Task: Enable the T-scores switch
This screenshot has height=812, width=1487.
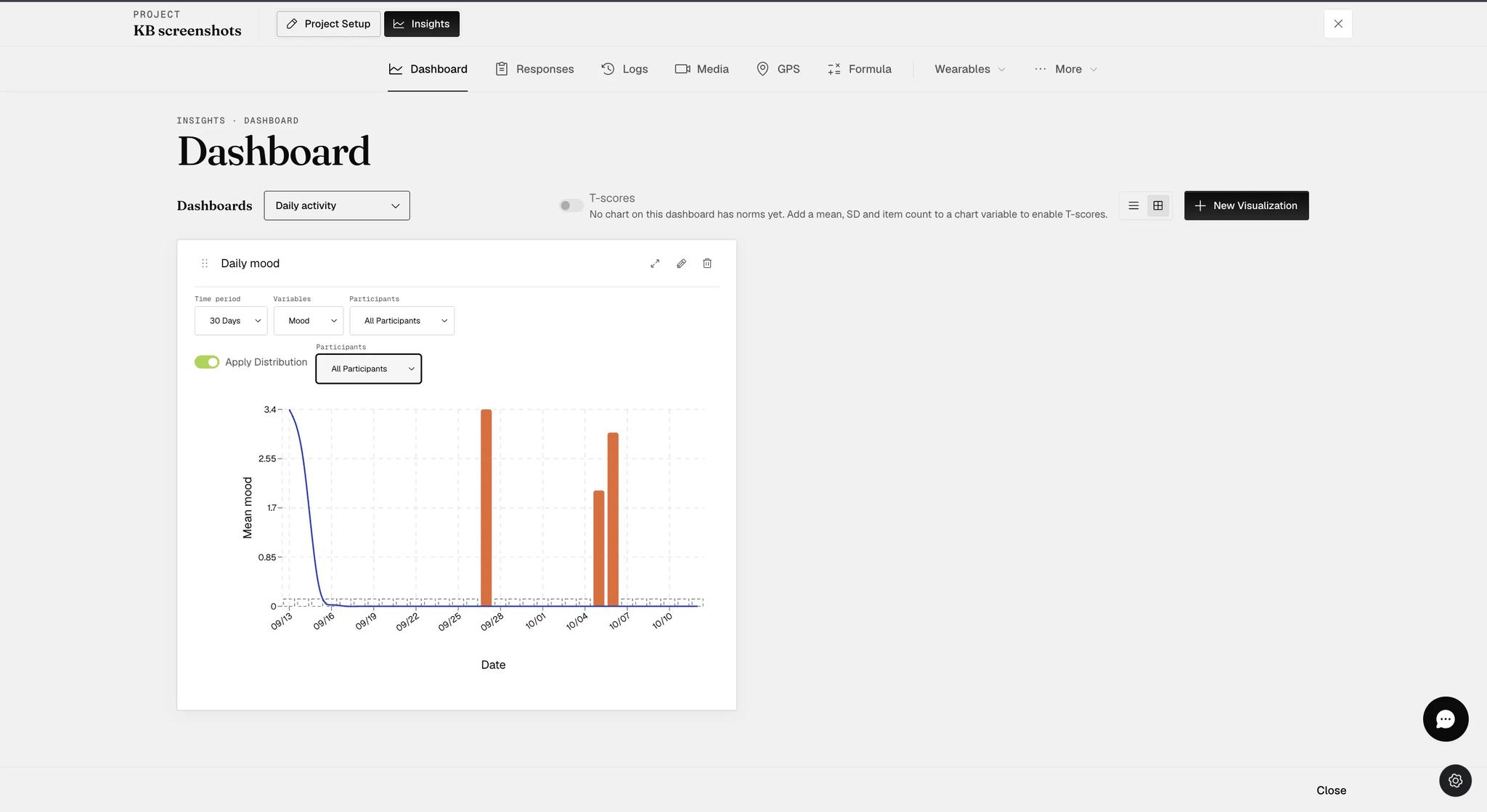Action: tap(571, 205)
